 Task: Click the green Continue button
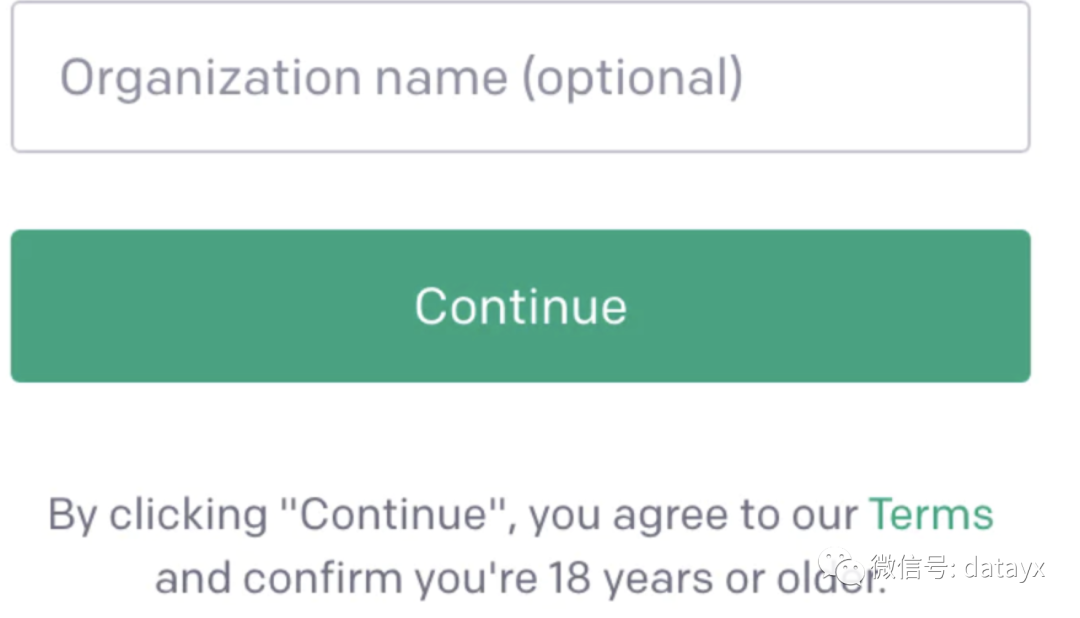pos(521,306)
